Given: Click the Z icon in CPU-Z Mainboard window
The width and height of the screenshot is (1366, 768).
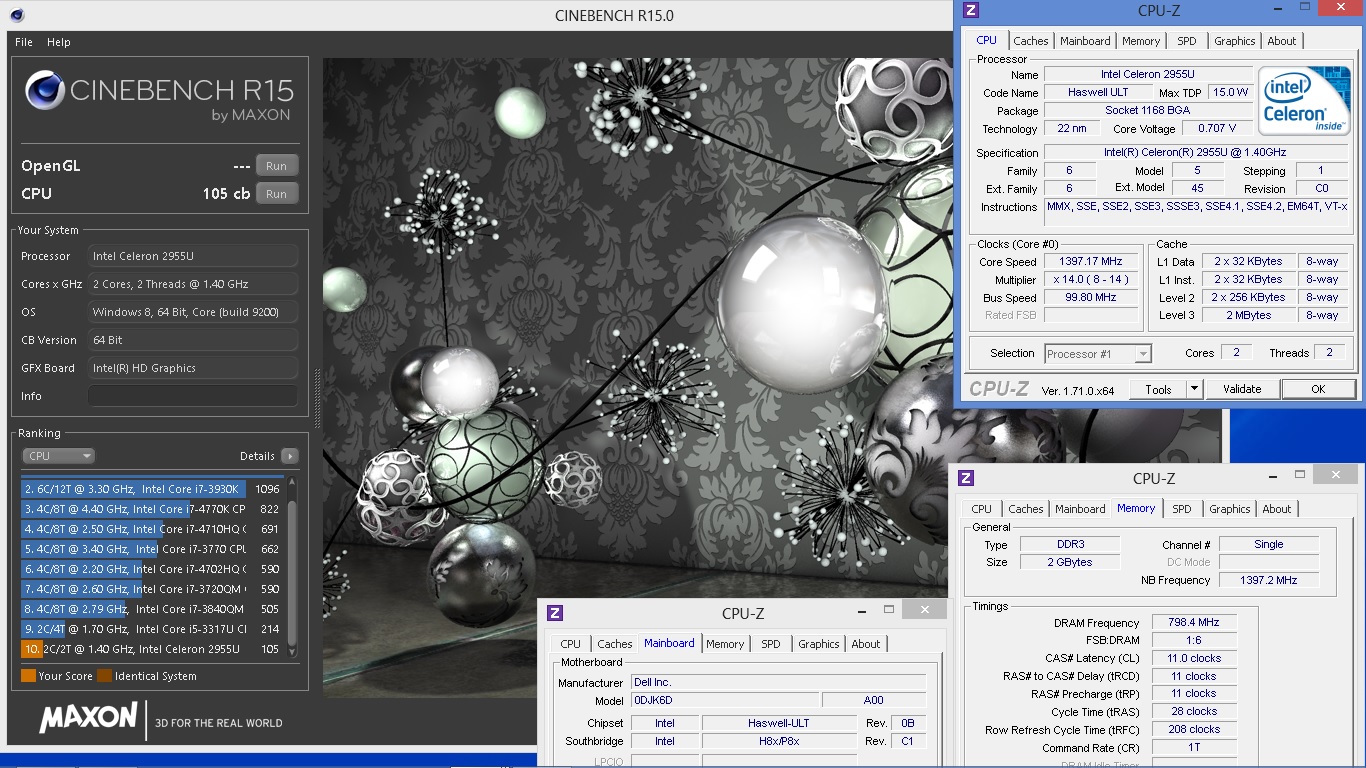Looking at the screenshot, I should [555, 614].
